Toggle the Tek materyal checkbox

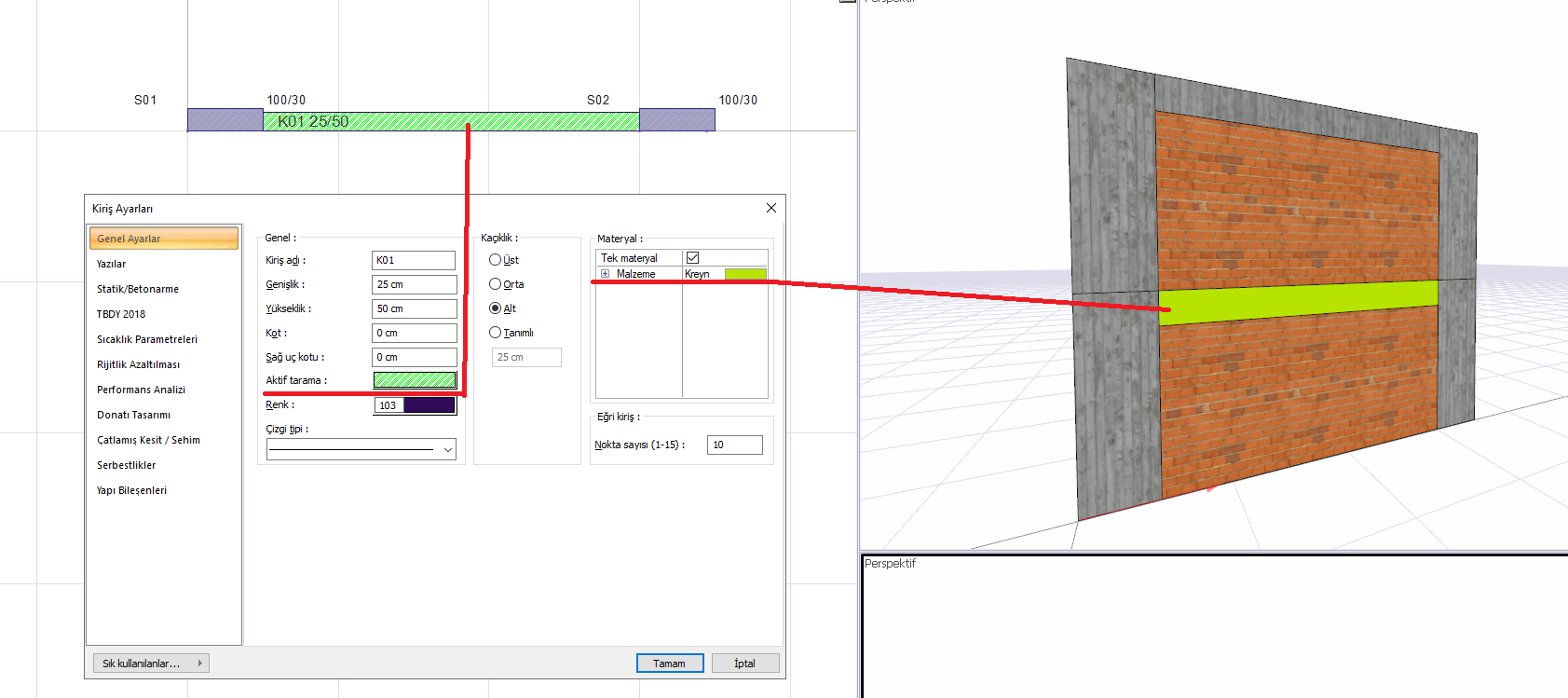point(692,258)
